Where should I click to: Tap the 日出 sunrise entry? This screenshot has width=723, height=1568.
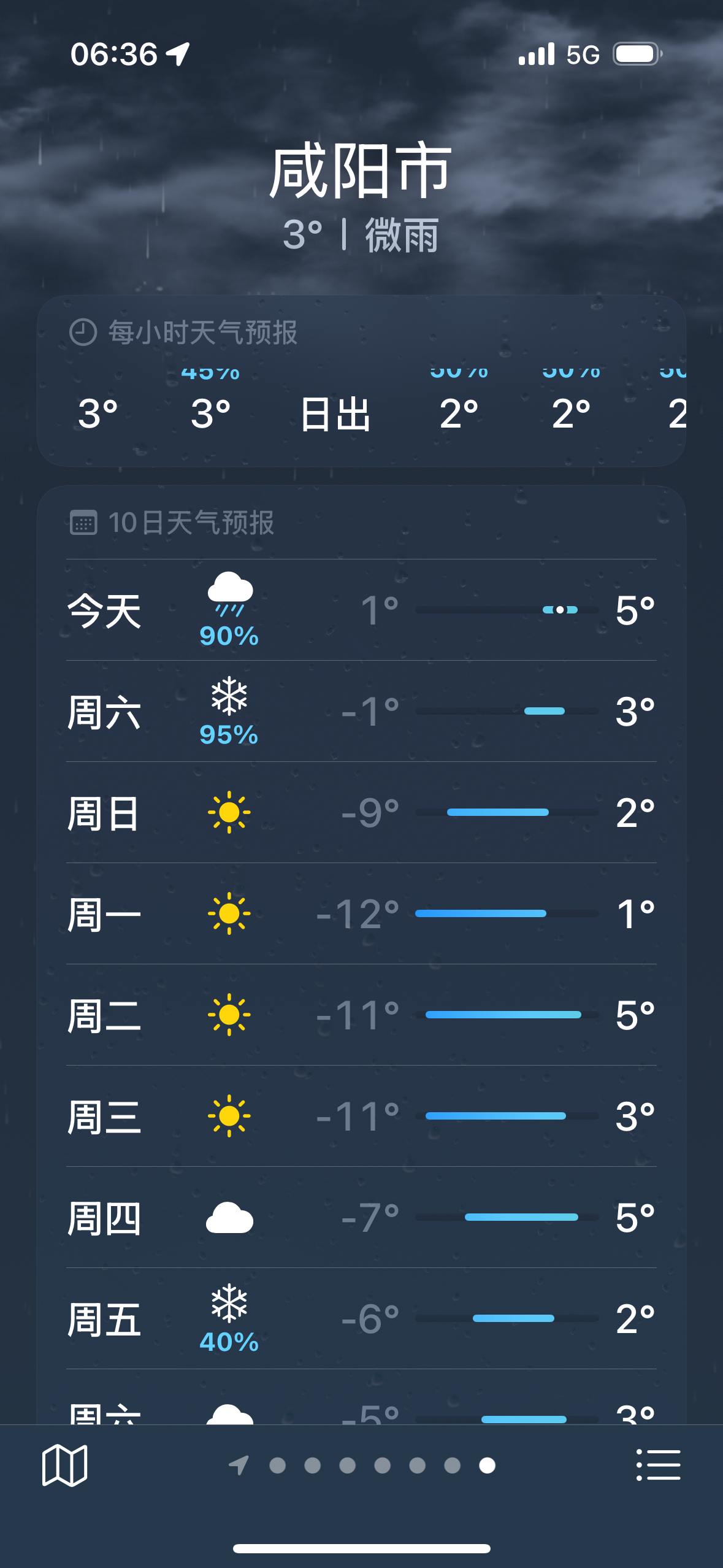(335, 414)
